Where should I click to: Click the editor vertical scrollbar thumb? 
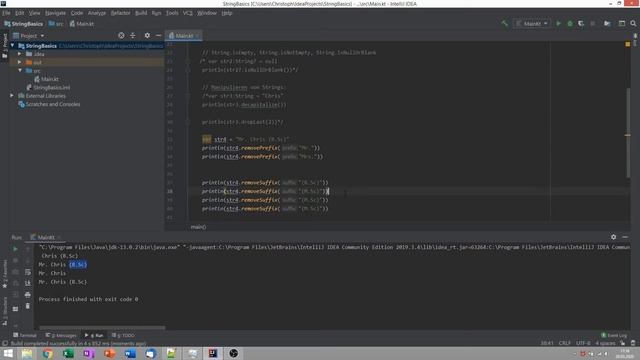click(x=628, y=133)
